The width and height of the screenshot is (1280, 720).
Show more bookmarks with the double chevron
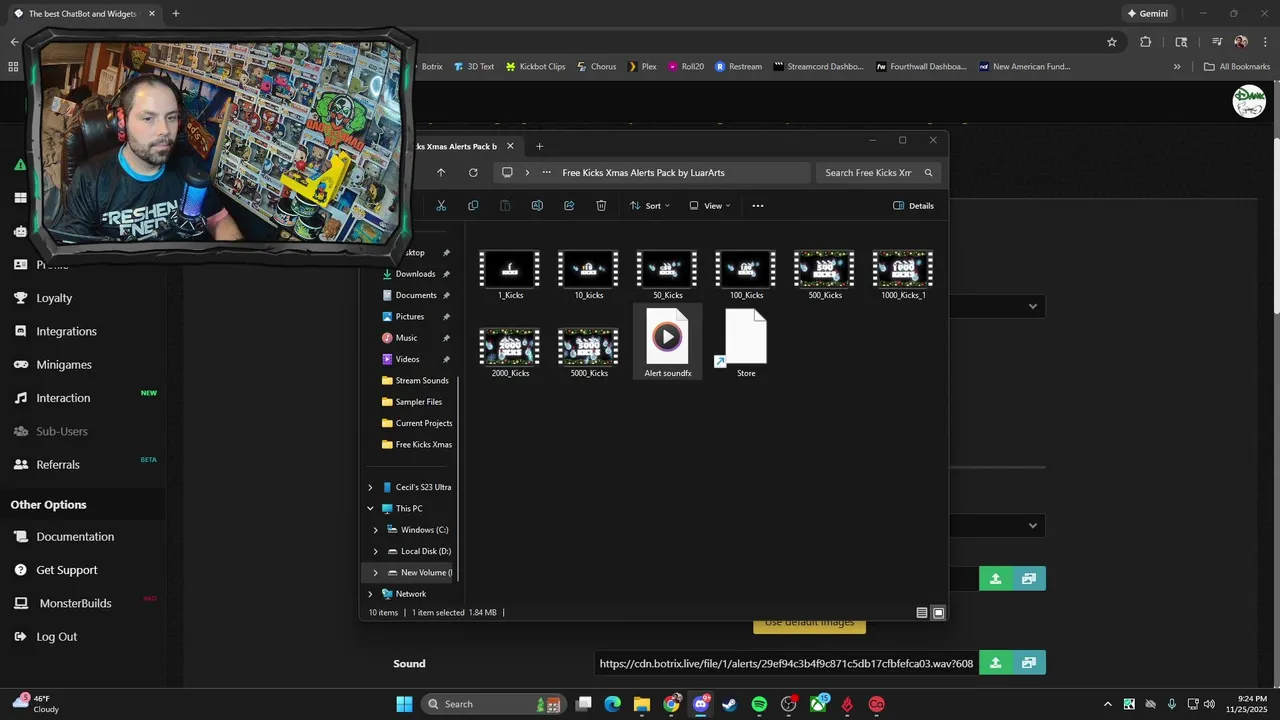(1177, 67)
